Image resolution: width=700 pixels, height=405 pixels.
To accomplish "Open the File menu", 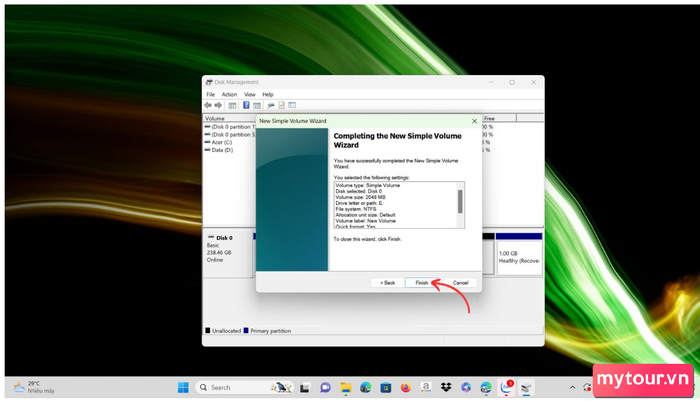I will 211,94.
